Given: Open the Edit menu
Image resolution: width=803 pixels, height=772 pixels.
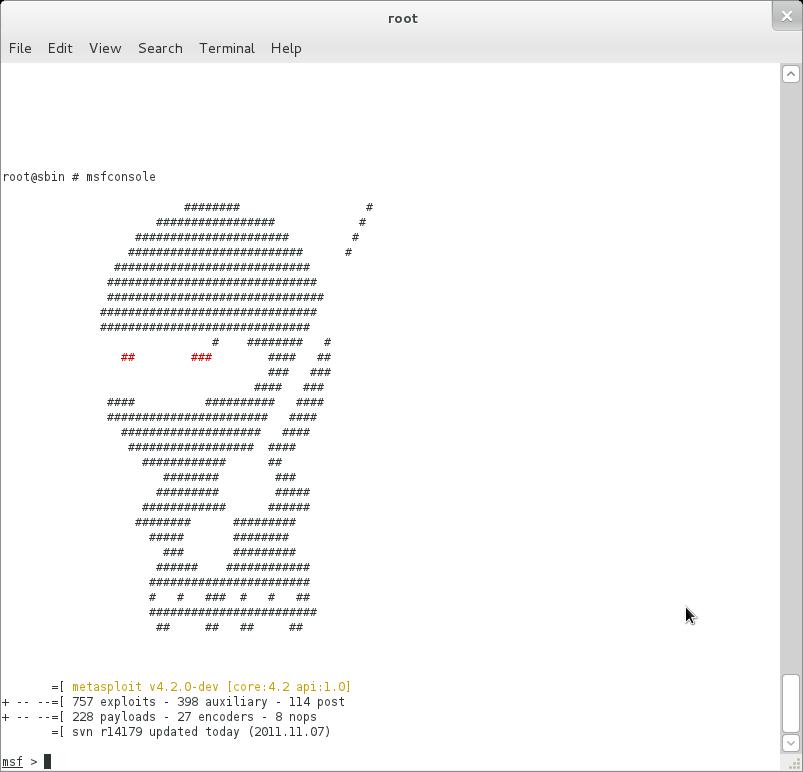Looking at the screenshot, I should coord(60,48).
